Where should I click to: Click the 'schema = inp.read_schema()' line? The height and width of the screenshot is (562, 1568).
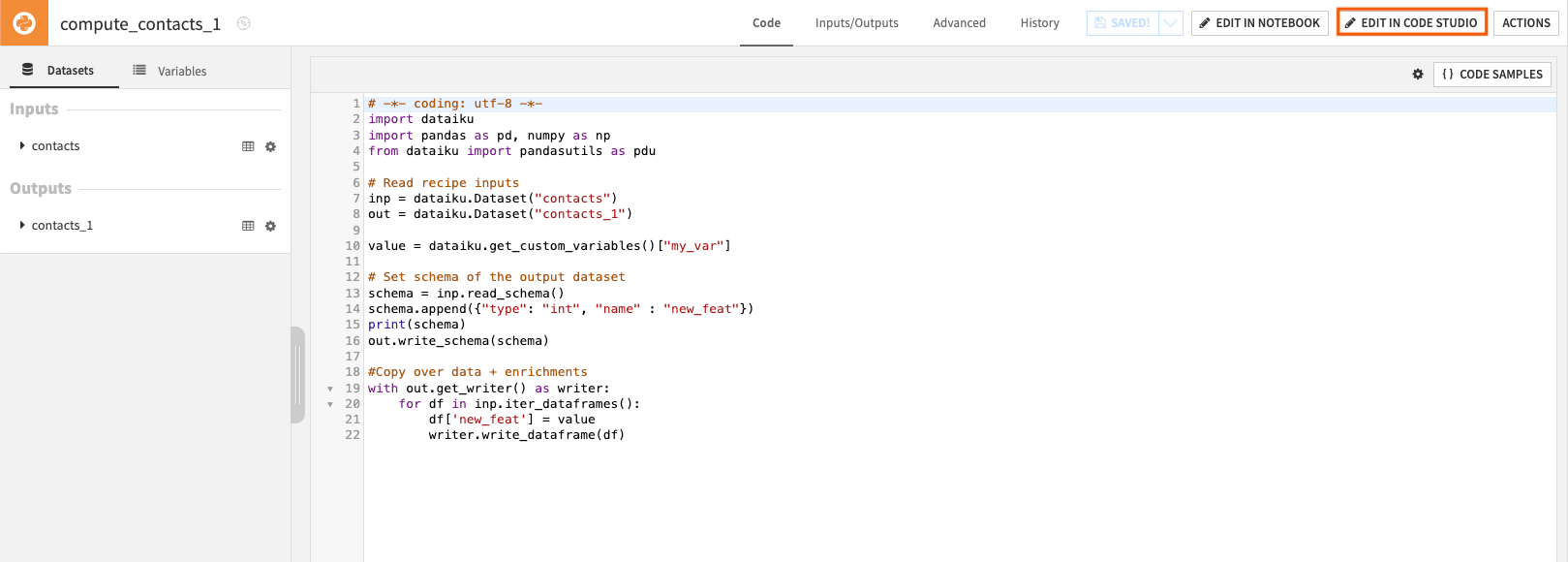466,294
